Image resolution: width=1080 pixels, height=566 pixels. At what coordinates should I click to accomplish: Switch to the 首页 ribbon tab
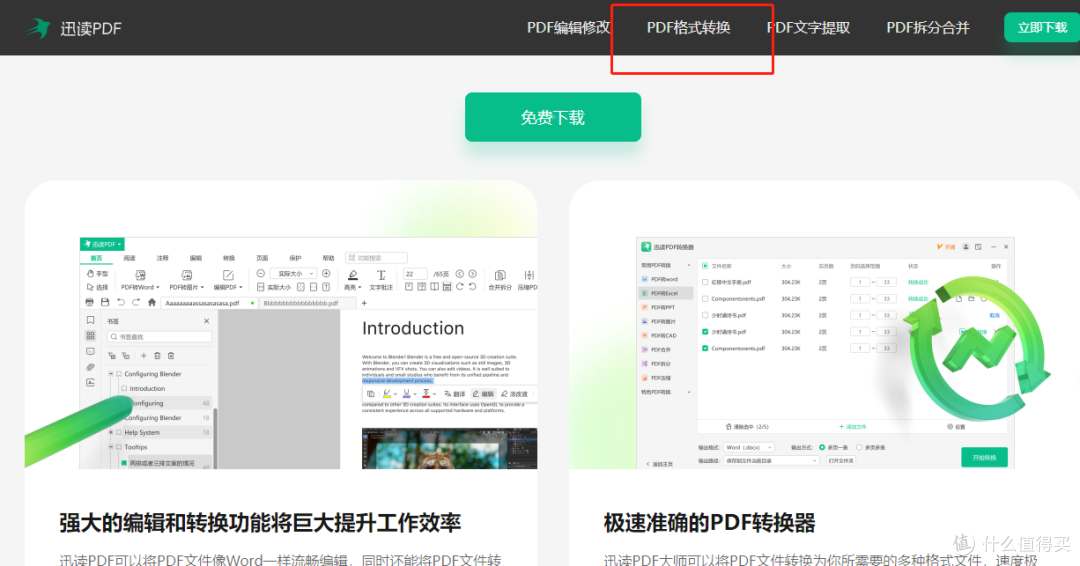click(x=96, y=258)
